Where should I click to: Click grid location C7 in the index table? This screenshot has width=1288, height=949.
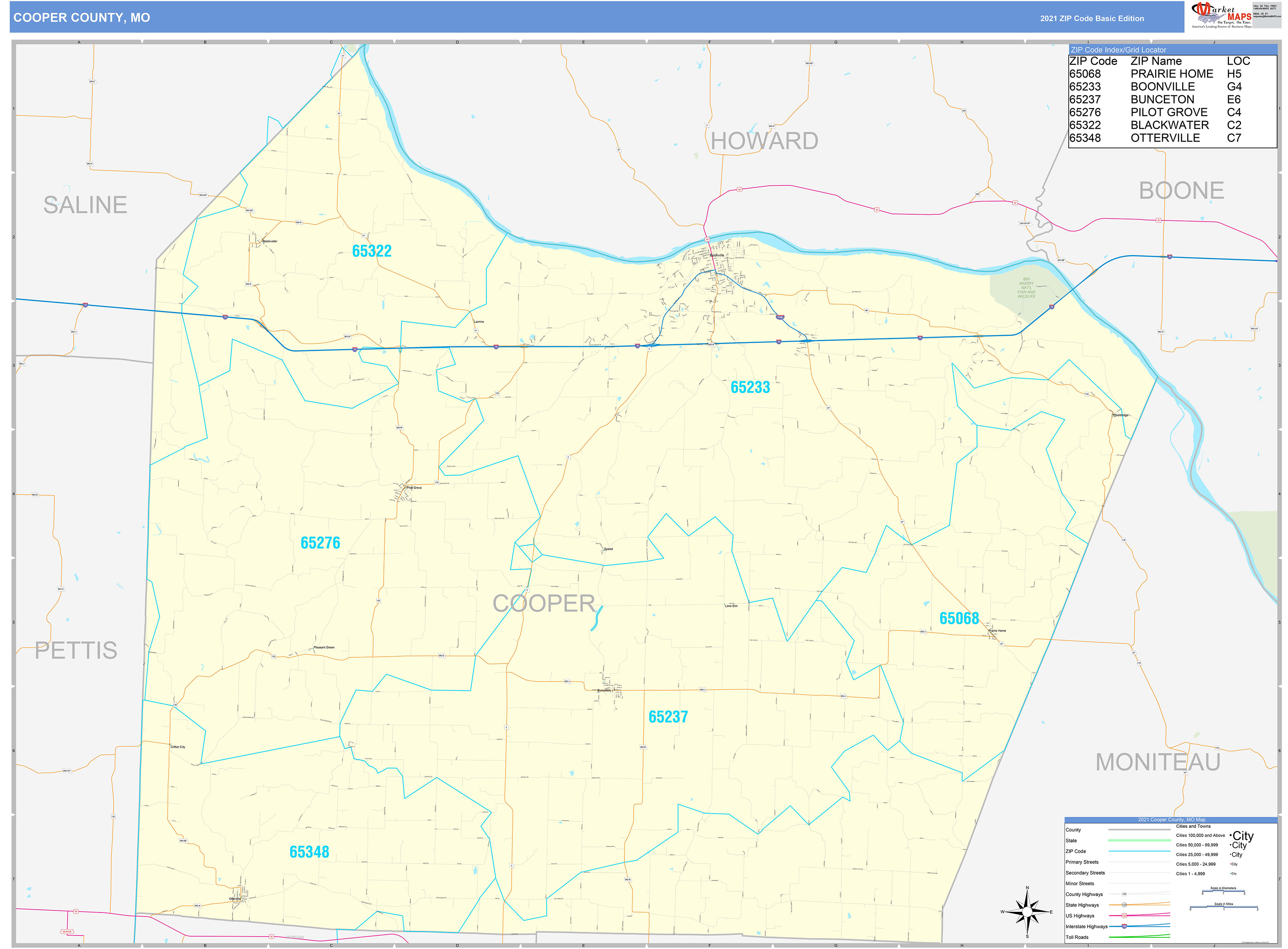1233,138
